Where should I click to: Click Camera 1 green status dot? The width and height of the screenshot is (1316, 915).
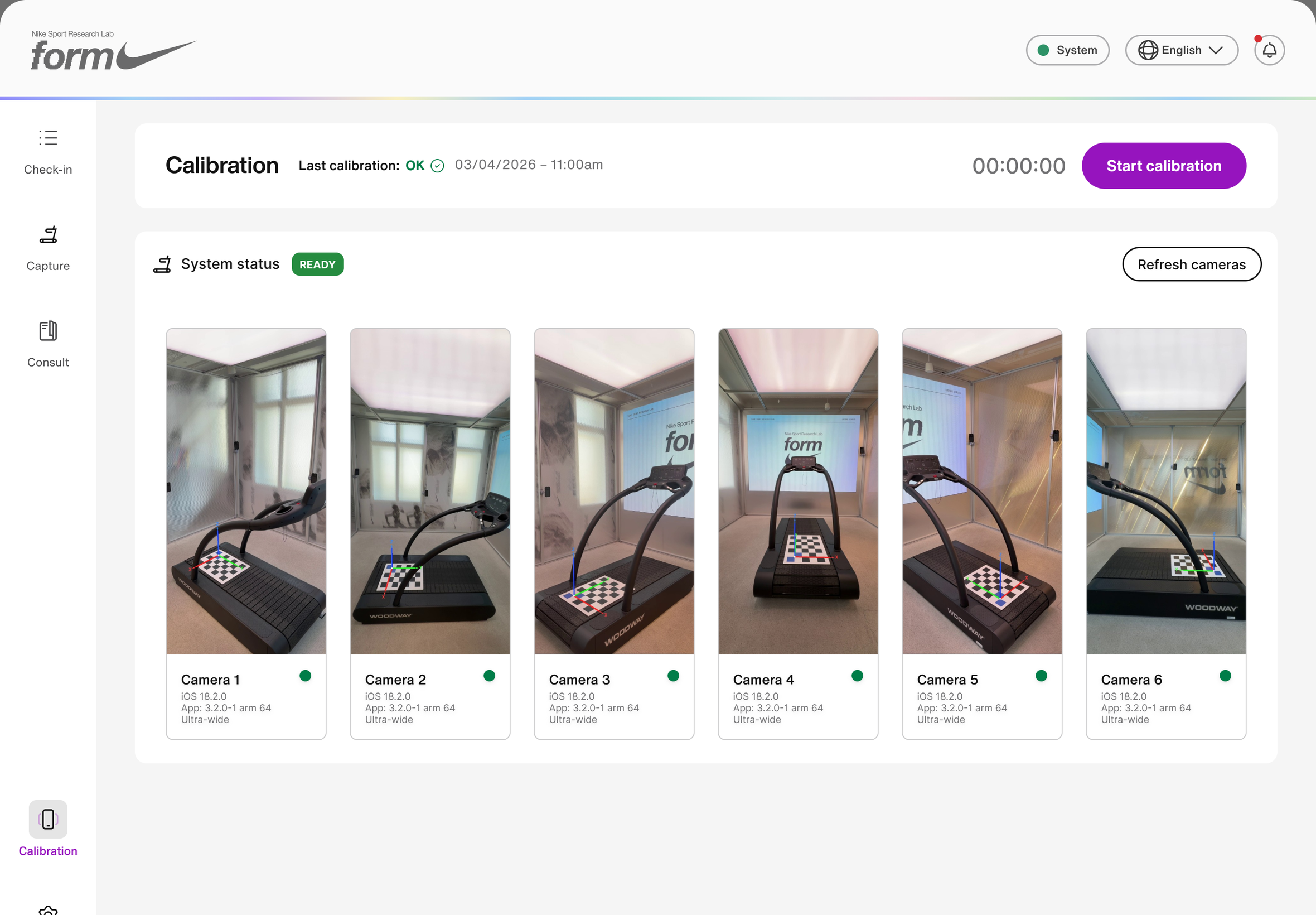click(x=306, y=676)
